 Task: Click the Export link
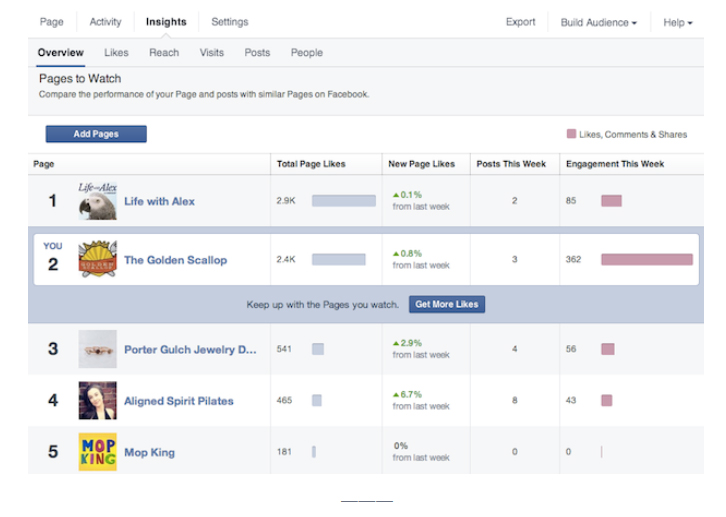(x=520, y=22)
